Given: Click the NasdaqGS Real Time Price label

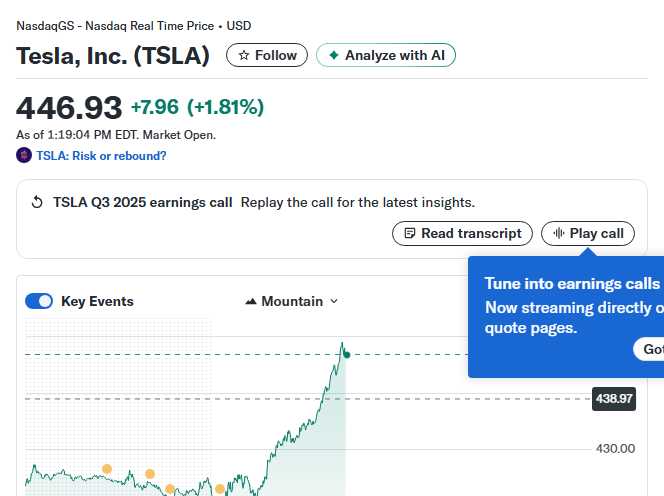Looking at the screenshot, I should (133, 26).
